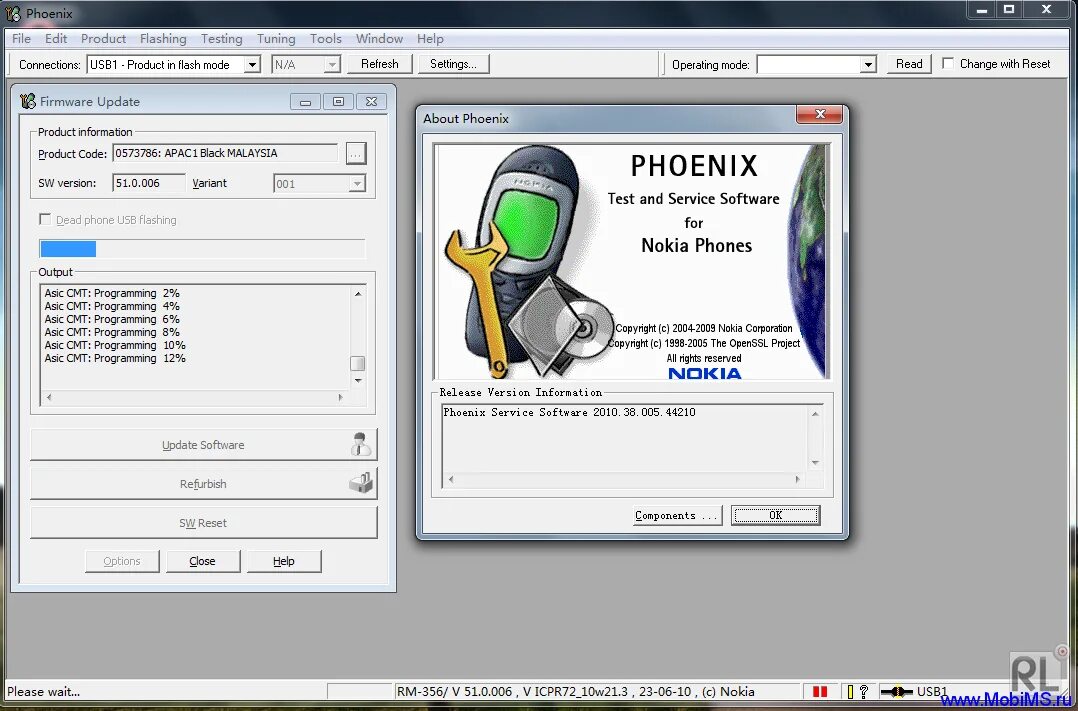
Task: Click the 'Please wait...' status text
Action: [43, 692]
